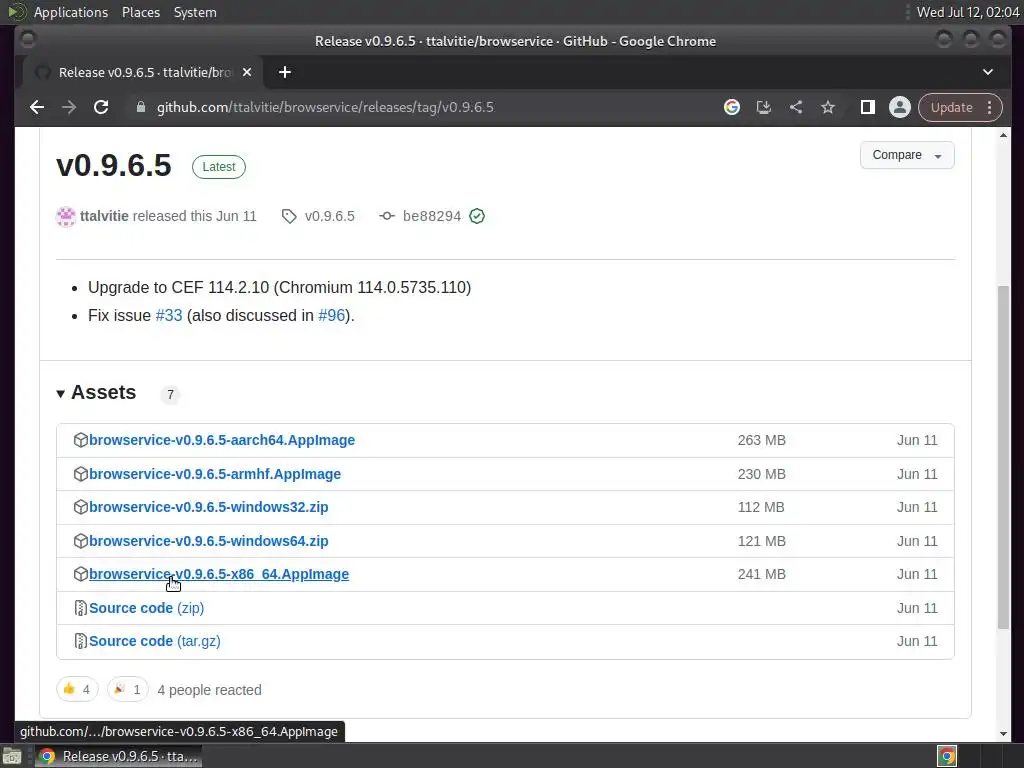This screenshot has height=768, width=1024.
Task: Open ttalvitie's user avatar
Action: [x=66, y=216]
